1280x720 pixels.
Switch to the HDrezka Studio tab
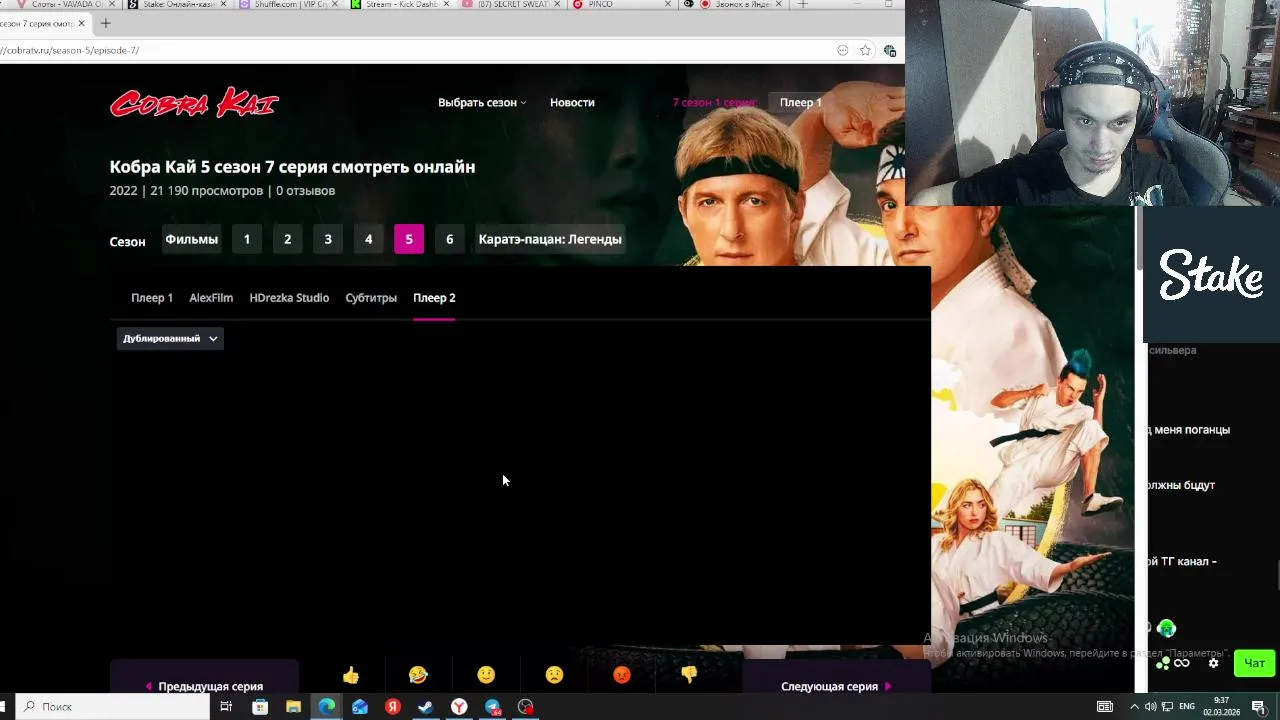point(289,298)
